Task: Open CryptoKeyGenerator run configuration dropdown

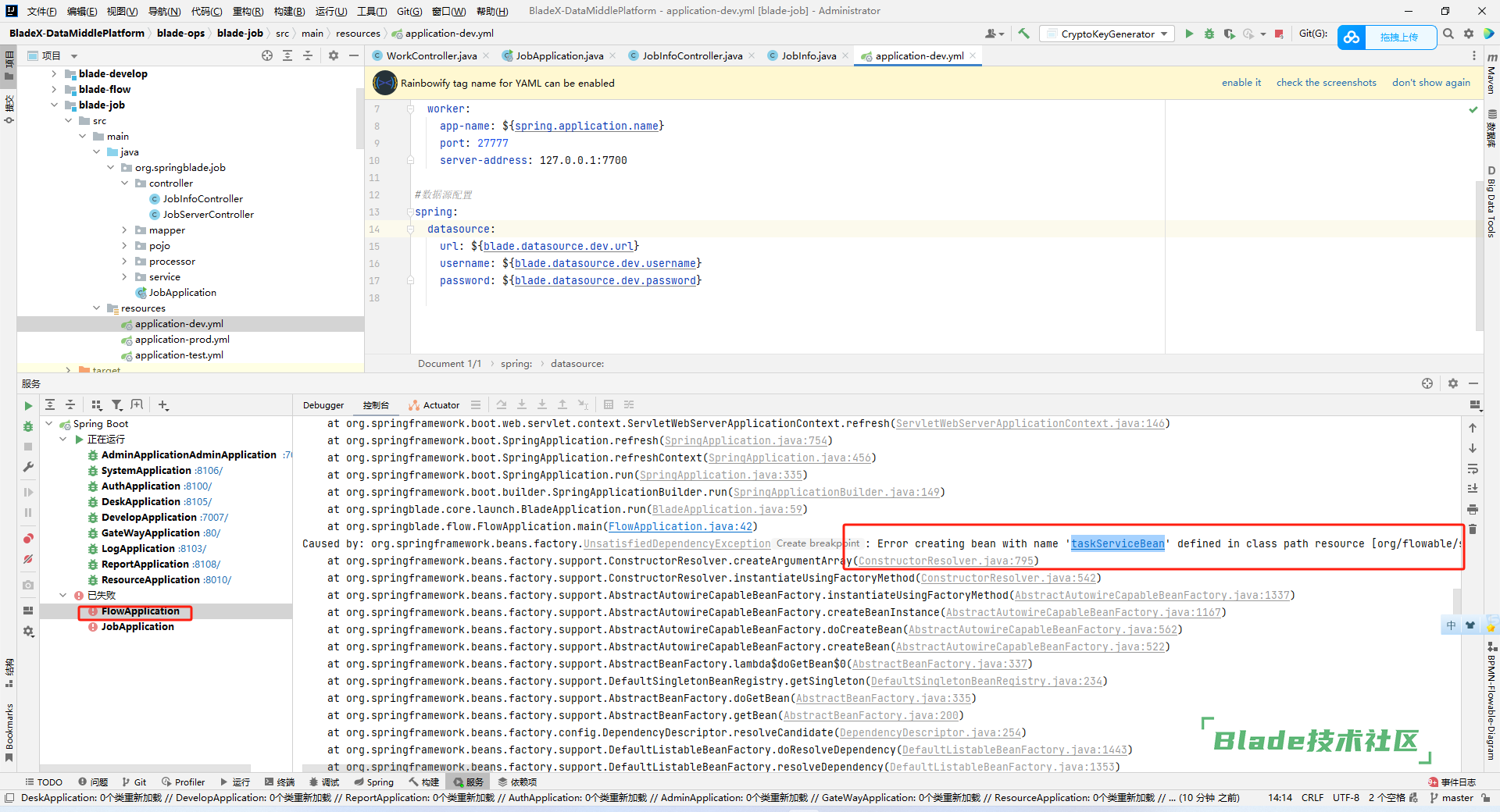Action: click(1108, 34)
